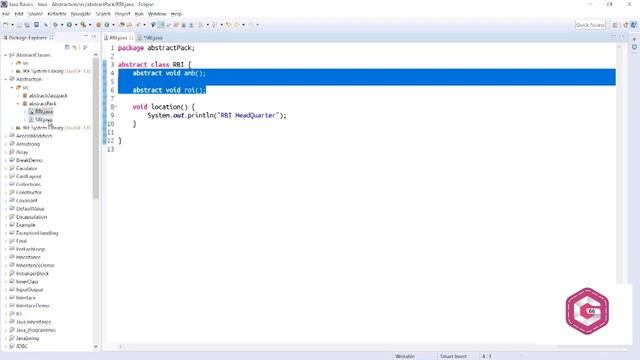Click the Writable status bar entry
This screenshot has width=640, height=360.
(x=404, y=356)
